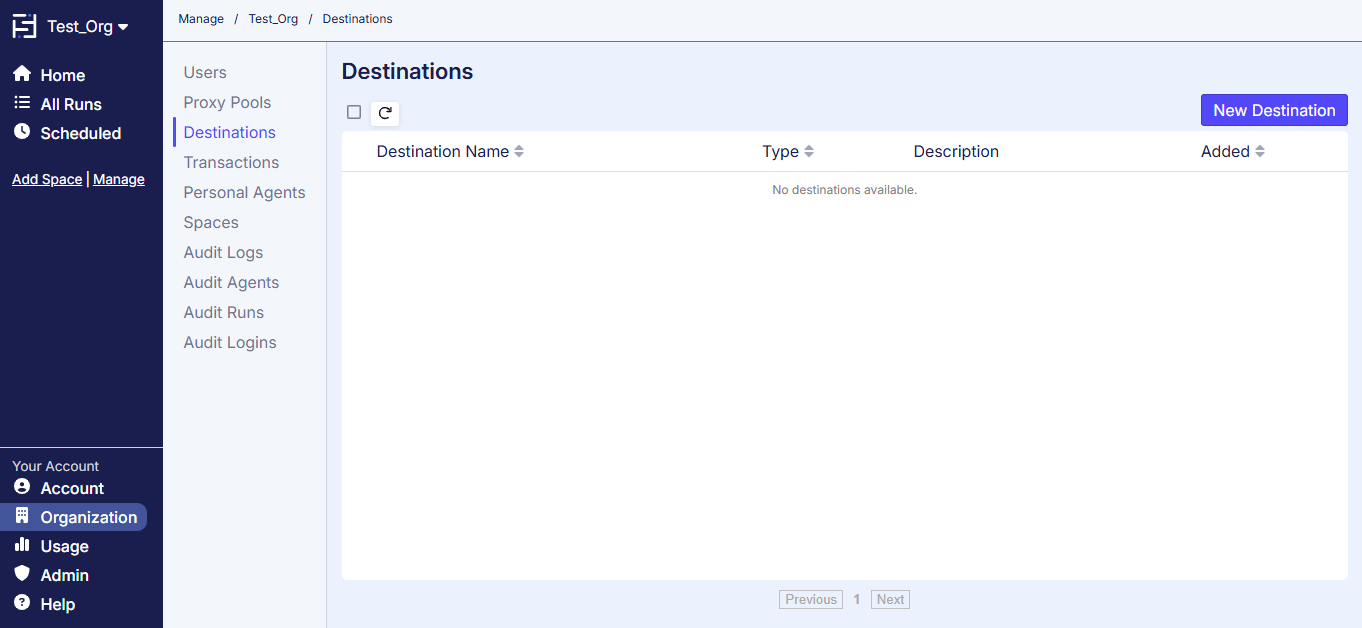Open the Transactions tab
This screenshot has height=628, width=1362.
231,162
